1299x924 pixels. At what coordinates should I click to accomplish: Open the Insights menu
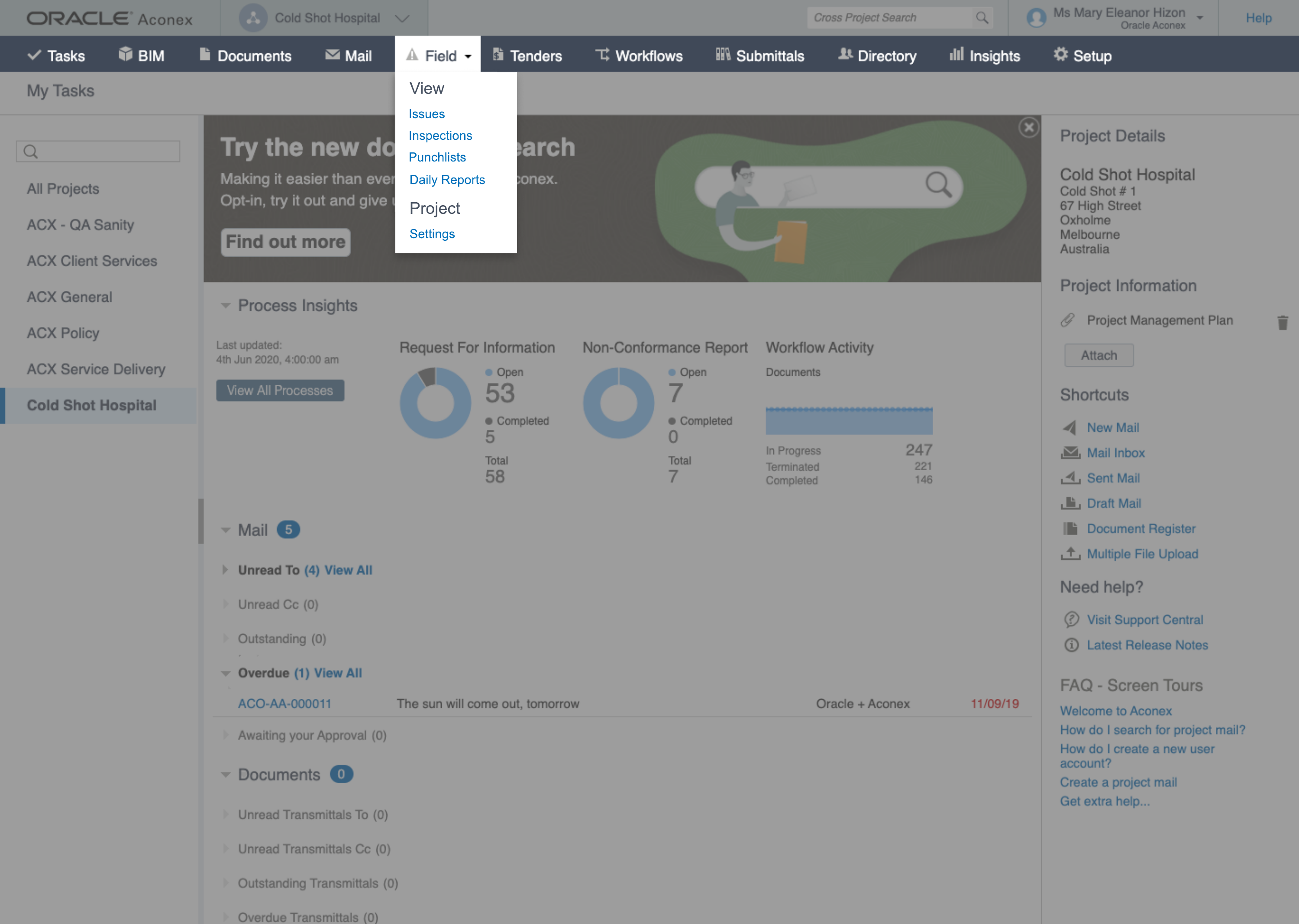985,55
